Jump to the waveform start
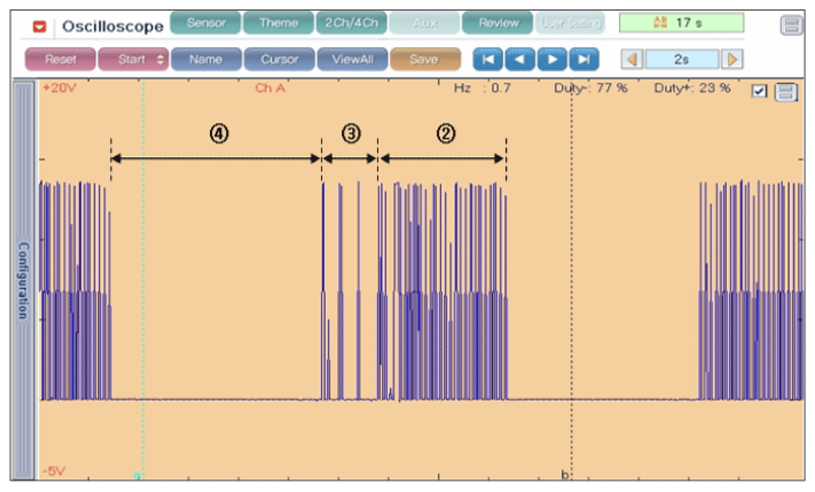Screen dimensions: 815x492 coord(487,60)
